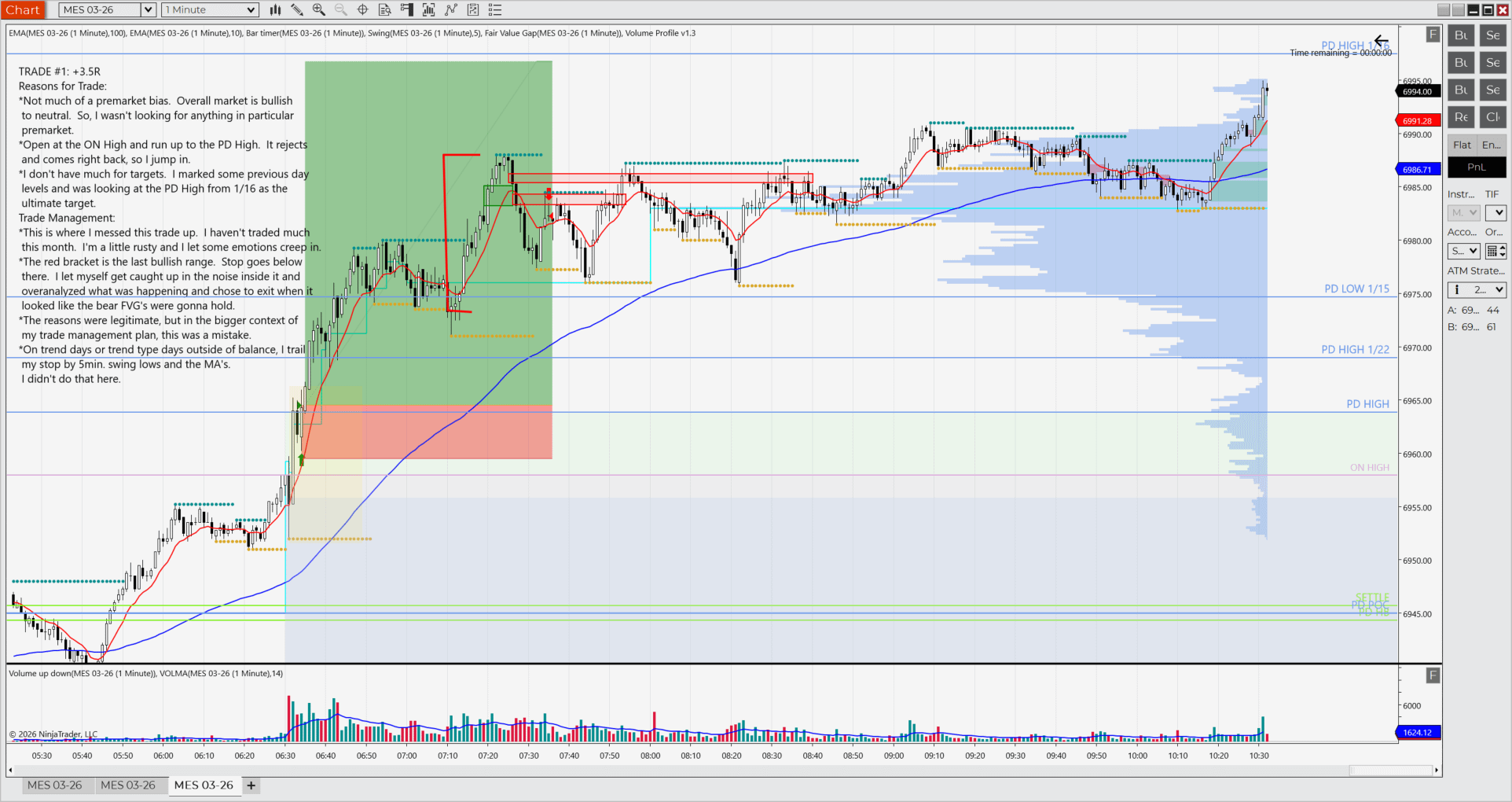Click the Flat position button

pyautogui.click(x=1462, y=145)
